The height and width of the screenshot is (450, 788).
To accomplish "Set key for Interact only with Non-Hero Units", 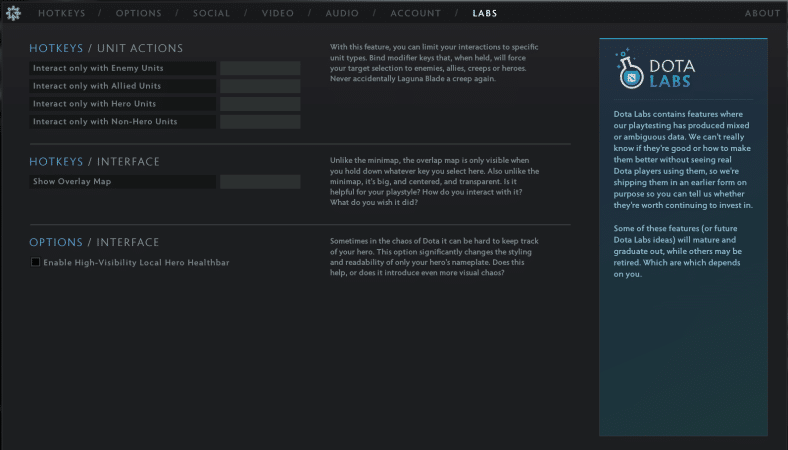I will point(260,122).
